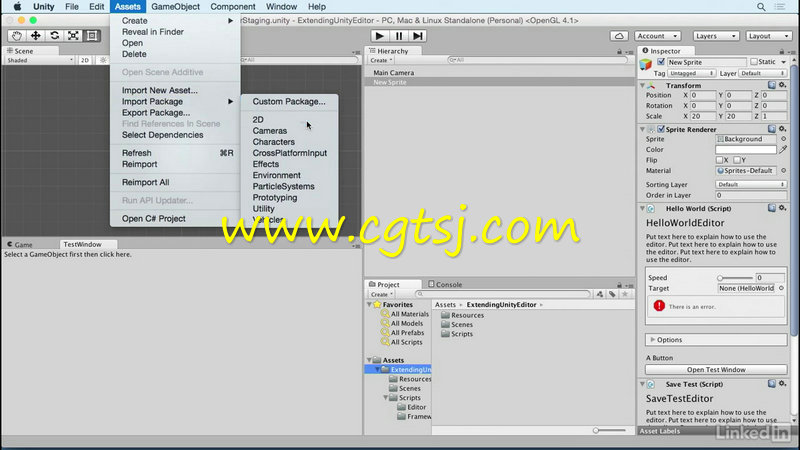The width and height of the screenshot is (800, 450).
Task: Open Project Create button
Action: (381, 294)
